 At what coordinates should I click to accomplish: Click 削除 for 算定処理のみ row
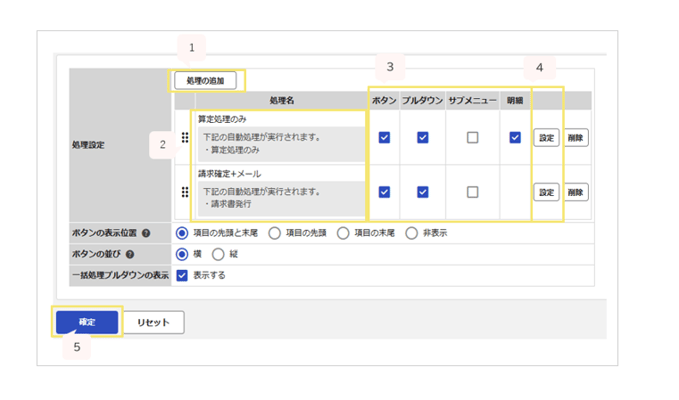pyautogui.click(x=576, y=138)
